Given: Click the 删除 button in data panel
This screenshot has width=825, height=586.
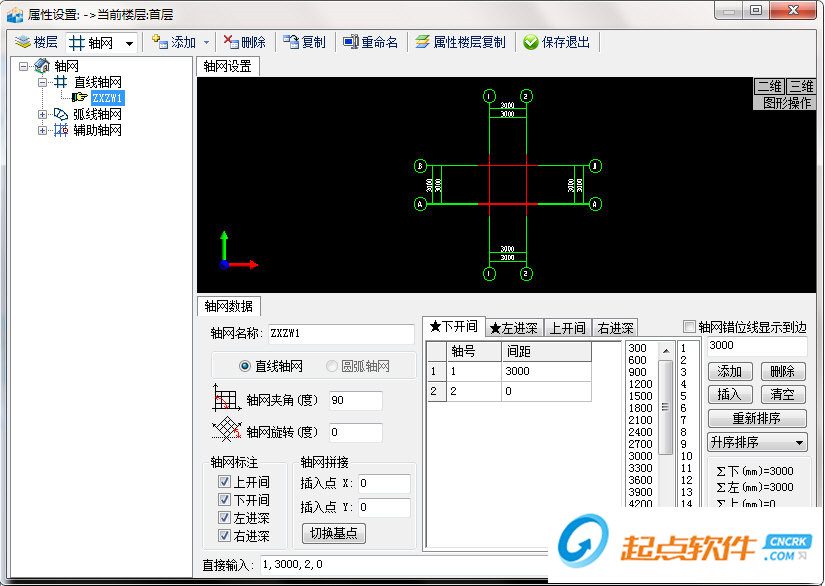Looking at the screenshot, I should pos(783,371).
